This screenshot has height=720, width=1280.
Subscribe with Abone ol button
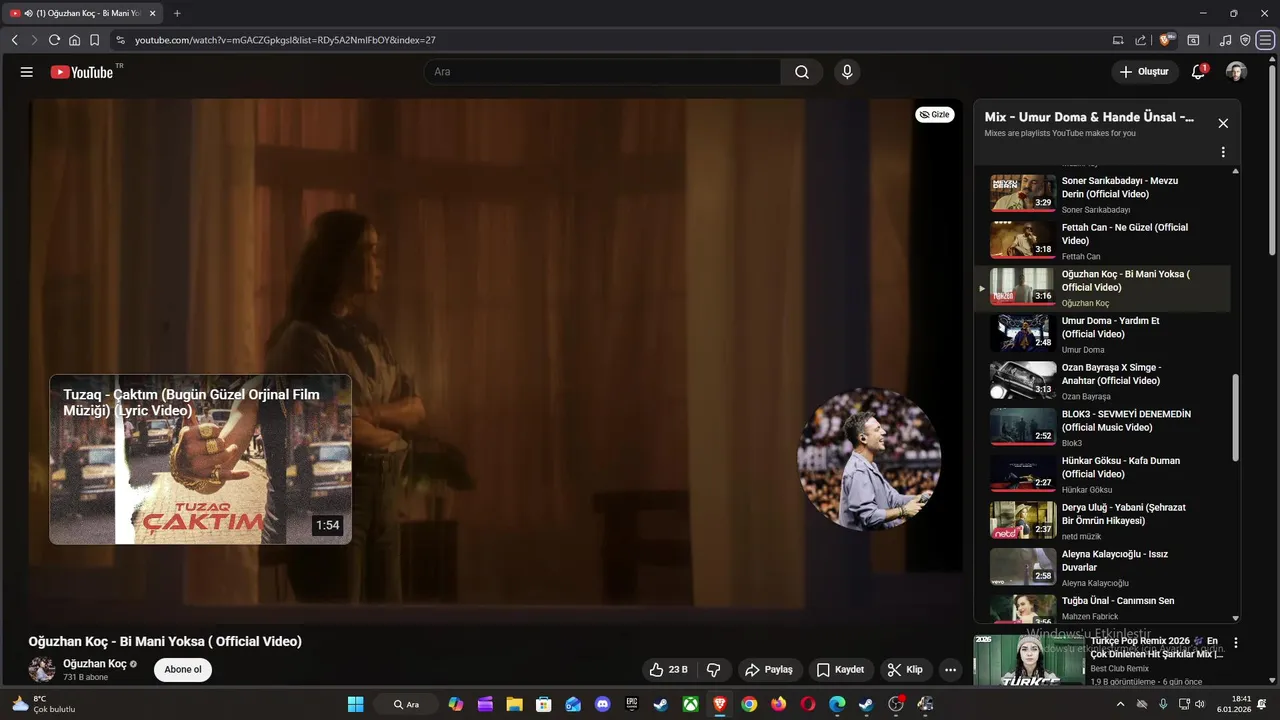tap(183, 670)
